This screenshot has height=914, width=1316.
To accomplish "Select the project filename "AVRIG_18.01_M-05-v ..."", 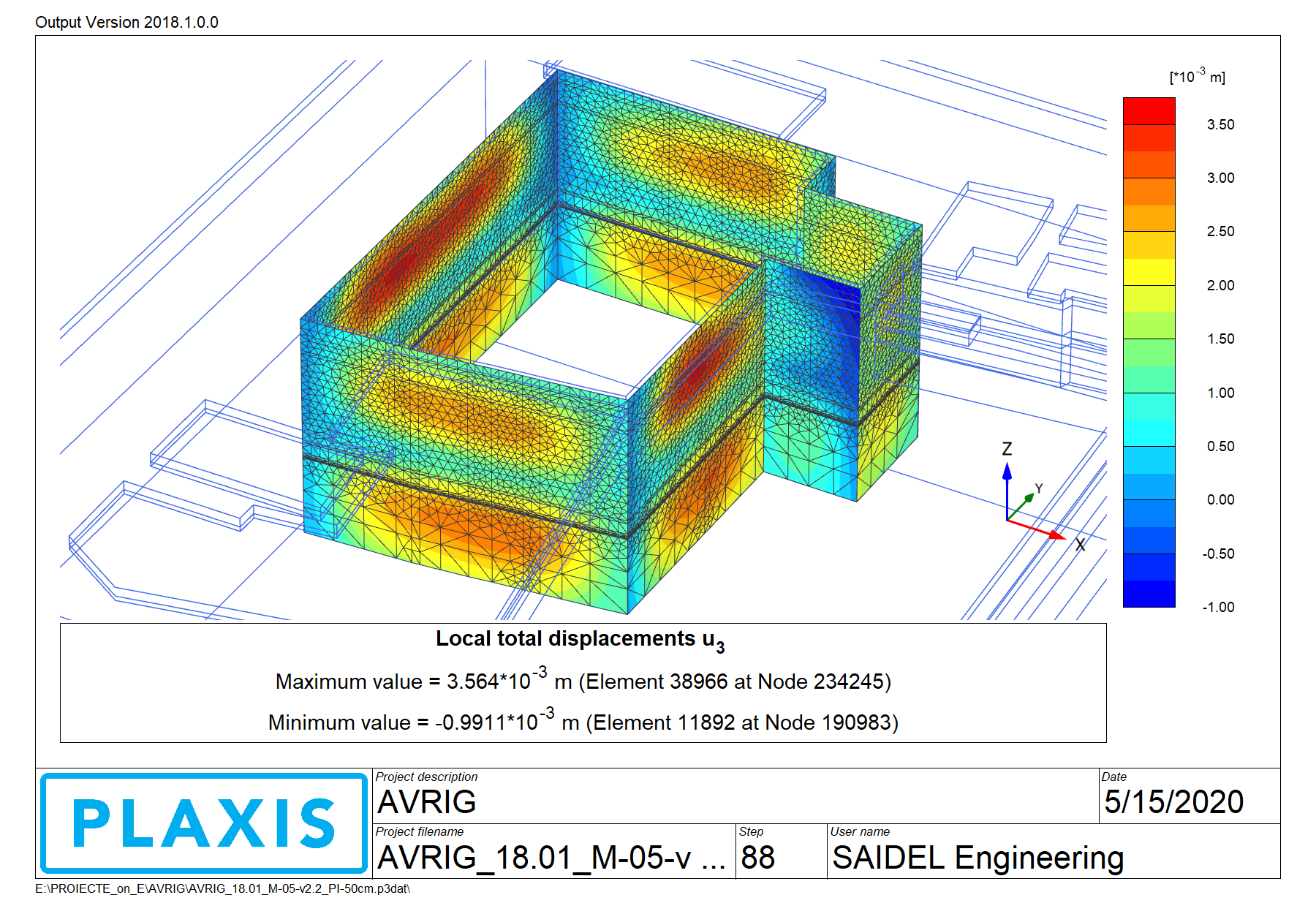I will [551, 858].
